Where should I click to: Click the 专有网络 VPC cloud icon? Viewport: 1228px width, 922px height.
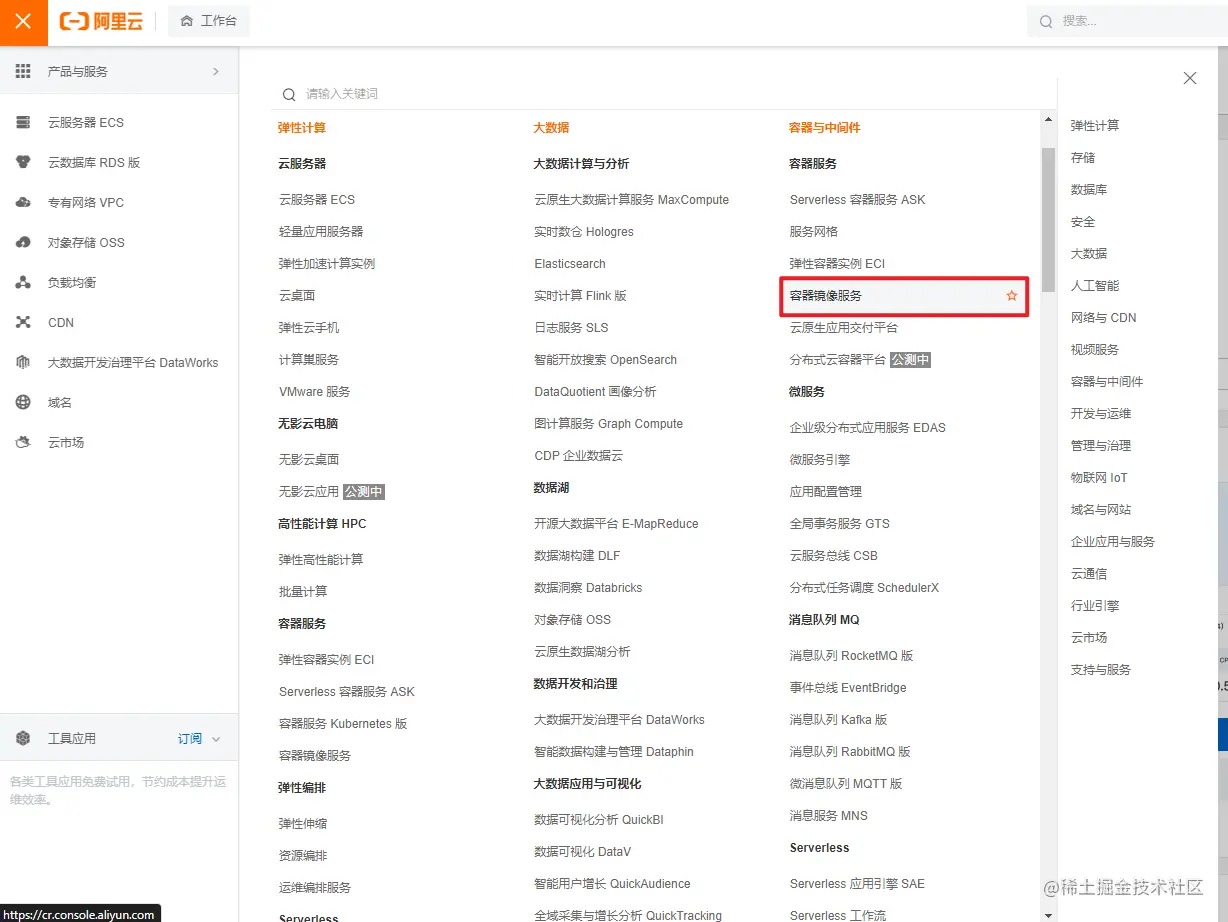pyautogui.click(x=23, y=202)
